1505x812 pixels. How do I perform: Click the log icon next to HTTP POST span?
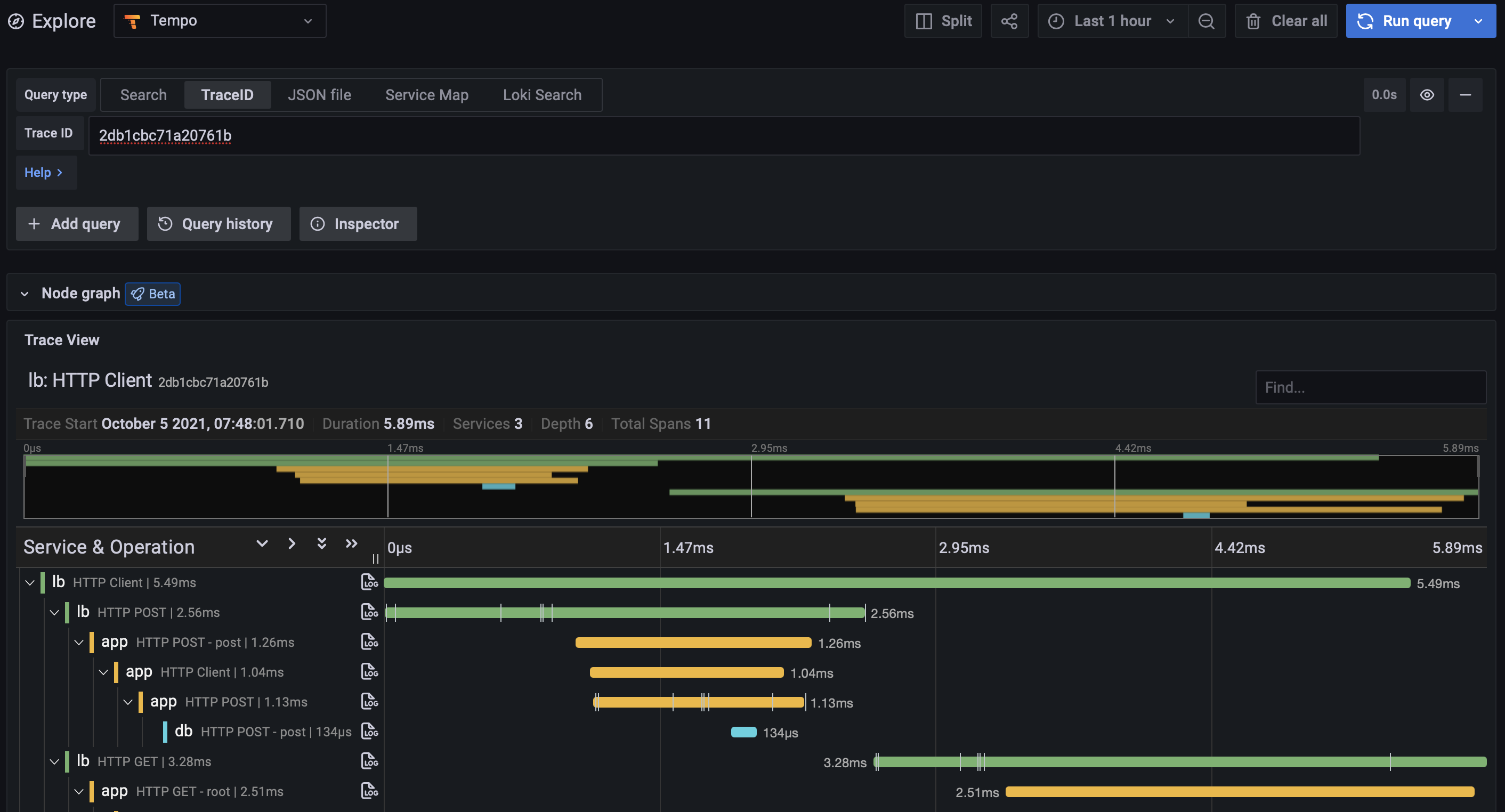(370, 612)
